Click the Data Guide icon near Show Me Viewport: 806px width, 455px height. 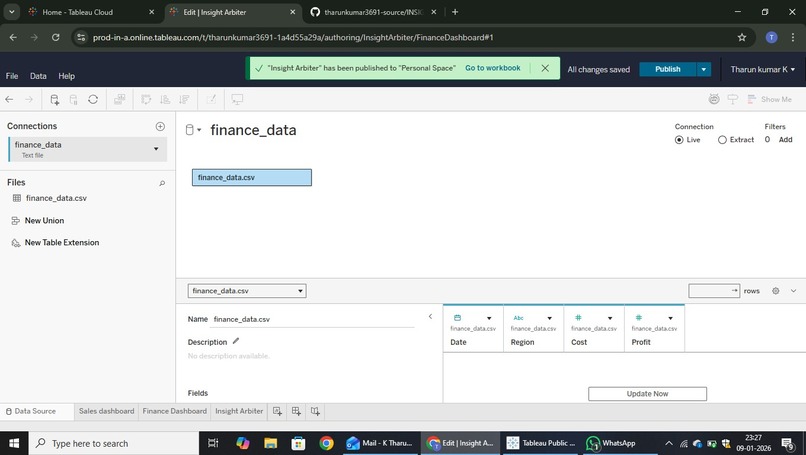(x=714, y=99)
